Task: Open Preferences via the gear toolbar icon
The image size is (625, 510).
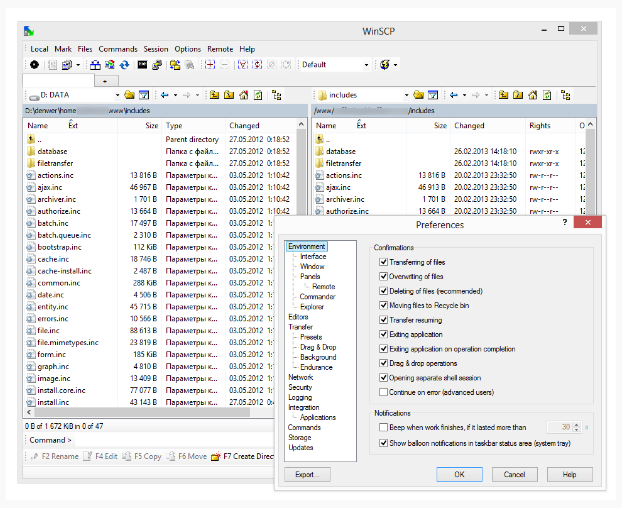Action: [x=34, y=65]
